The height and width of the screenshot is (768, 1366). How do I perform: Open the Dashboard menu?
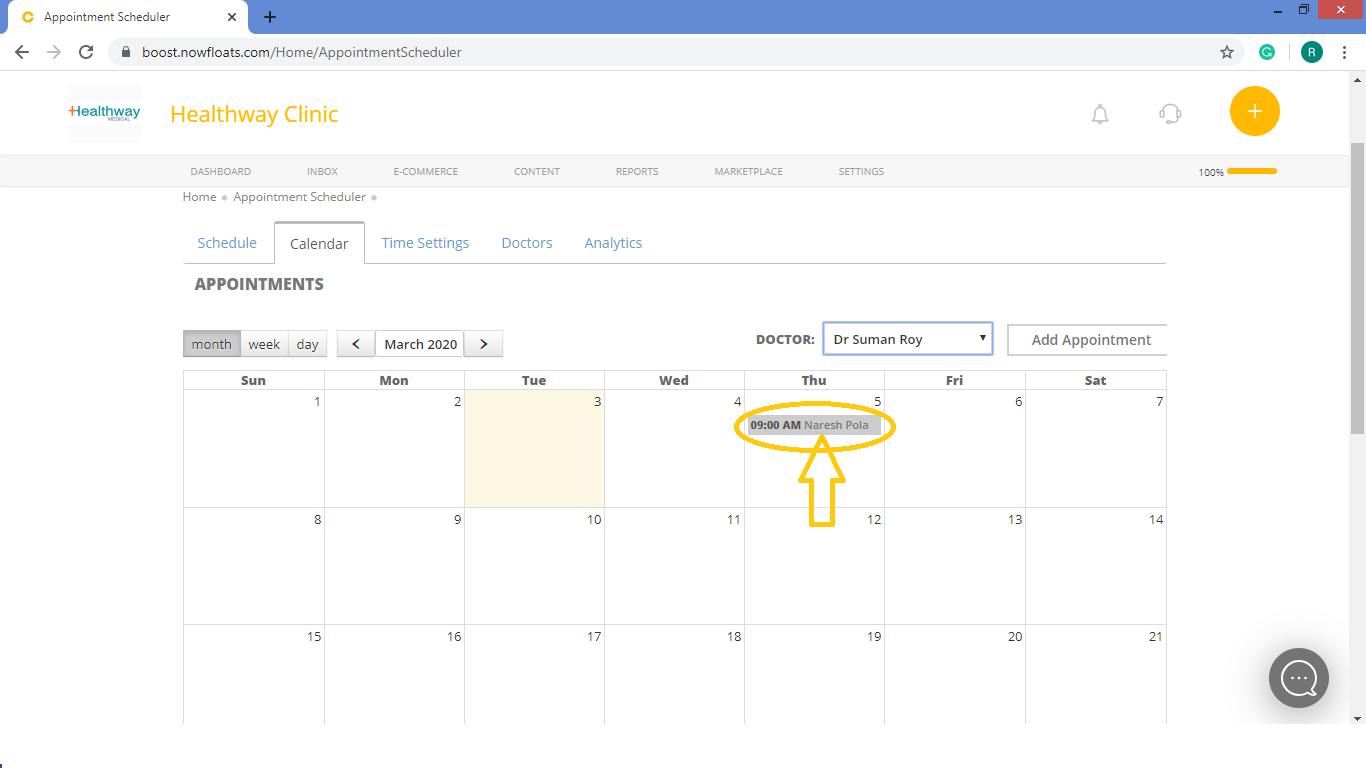(x=221, y=171)
